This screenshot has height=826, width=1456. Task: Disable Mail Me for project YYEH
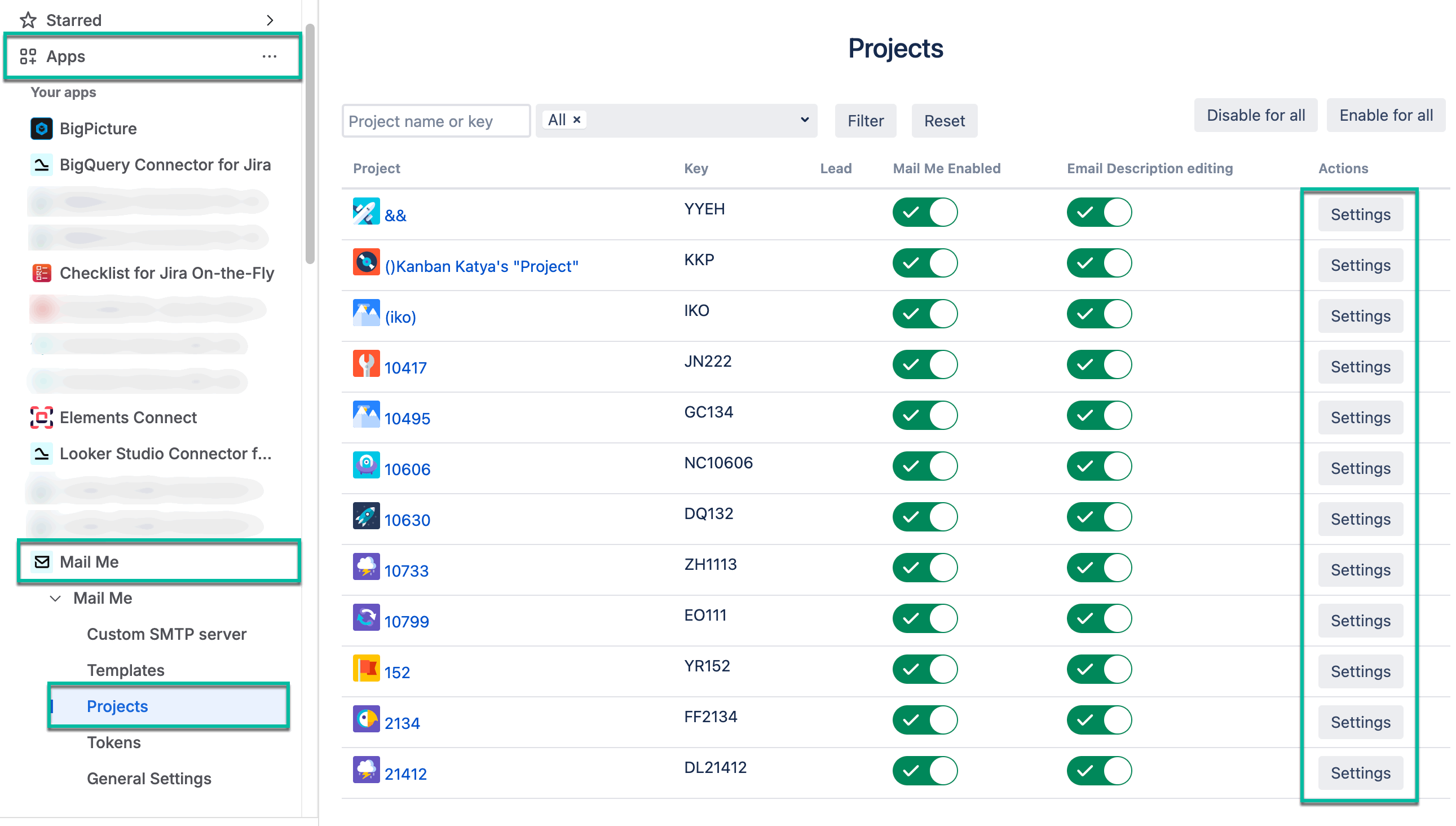925,212
